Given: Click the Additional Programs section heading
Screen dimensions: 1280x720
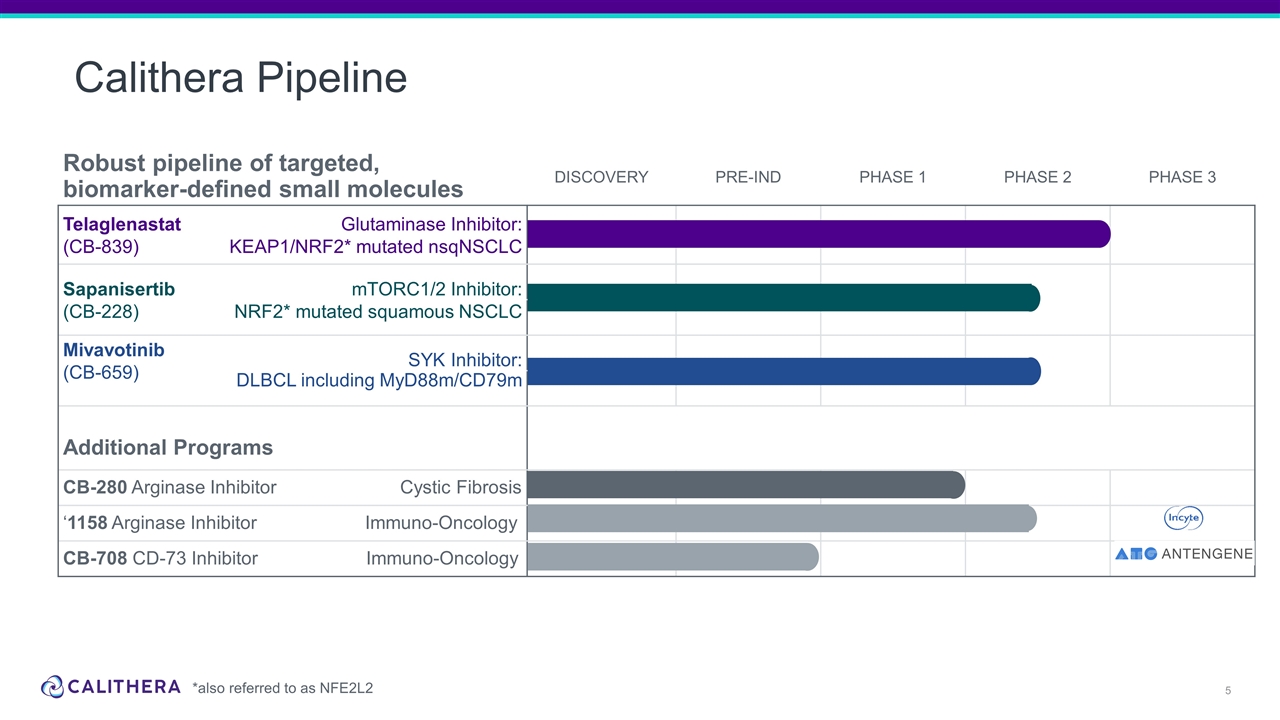Looking at the screenshot, I should [x=168, y=447].
